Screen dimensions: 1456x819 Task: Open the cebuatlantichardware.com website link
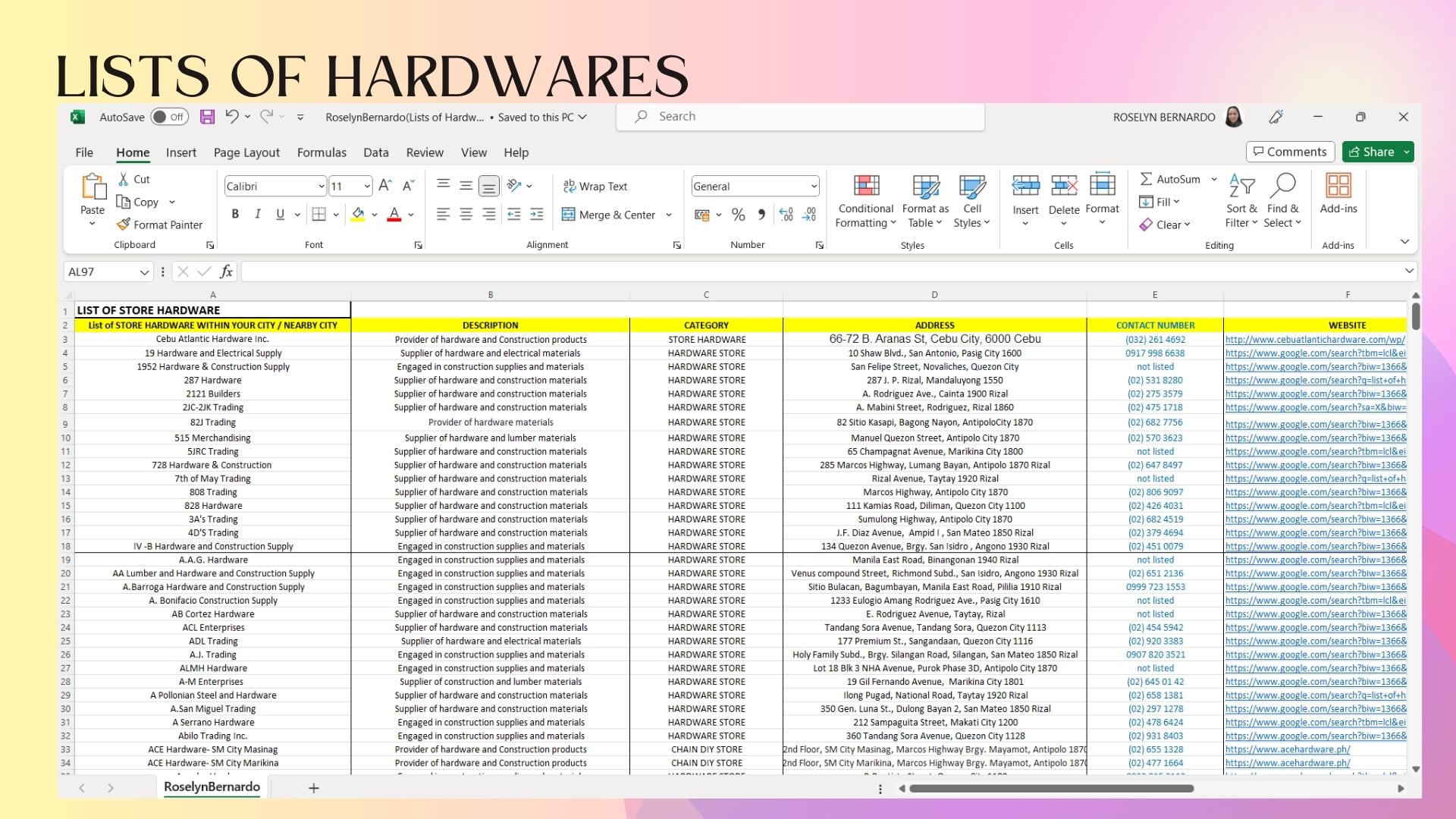[x=1314, y=340]
